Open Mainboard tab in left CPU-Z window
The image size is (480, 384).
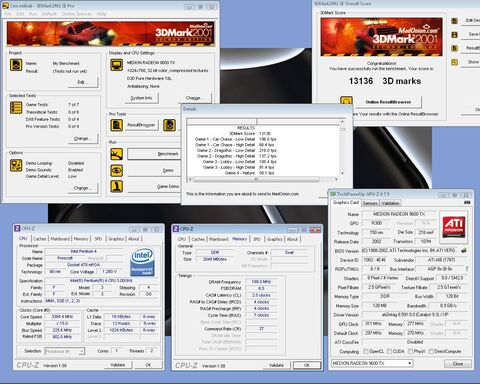[60, 239]
